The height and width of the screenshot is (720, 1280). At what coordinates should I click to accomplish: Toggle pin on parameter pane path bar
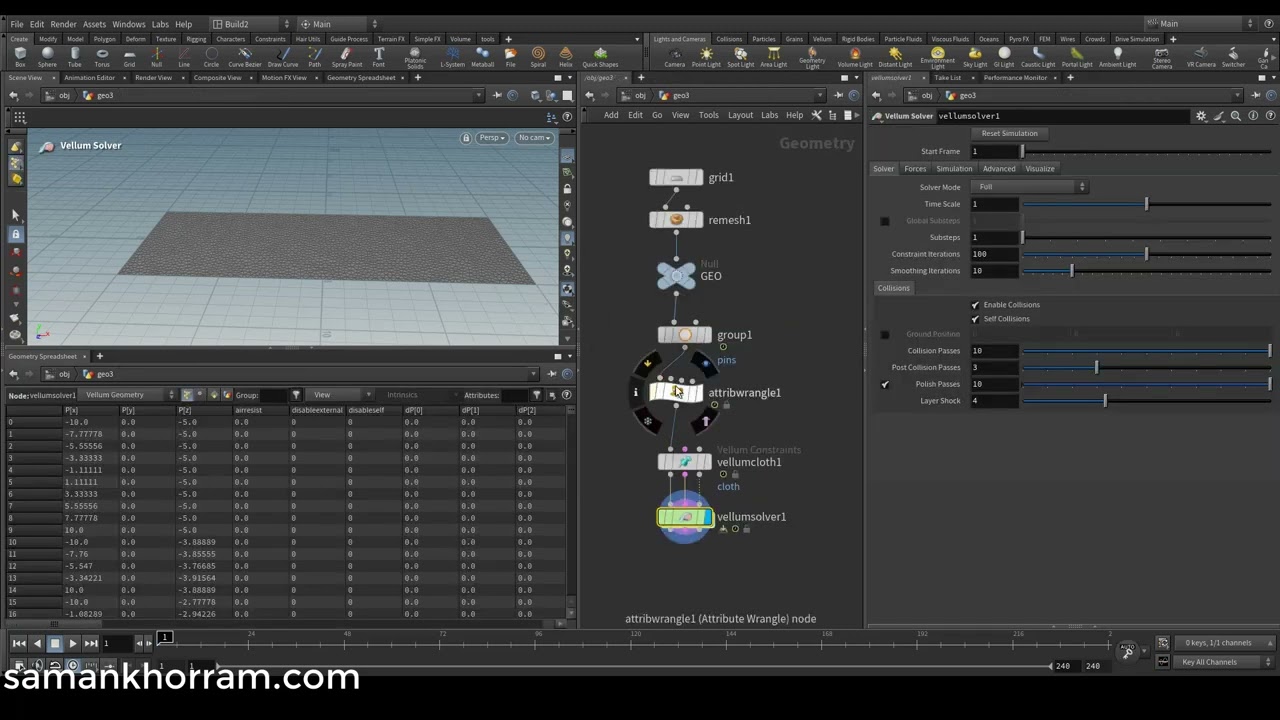(1255, 96)
